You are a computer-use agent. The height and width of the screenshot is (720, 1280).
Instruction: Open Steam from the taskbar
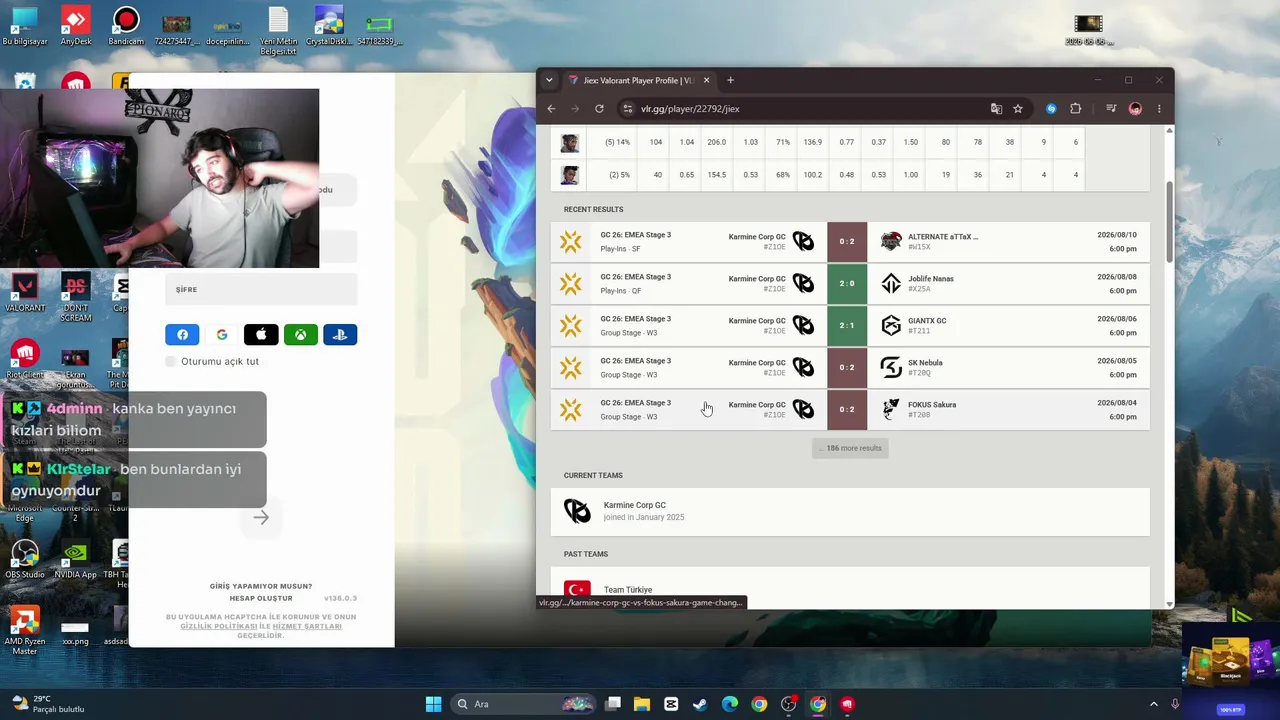[700, 704]
